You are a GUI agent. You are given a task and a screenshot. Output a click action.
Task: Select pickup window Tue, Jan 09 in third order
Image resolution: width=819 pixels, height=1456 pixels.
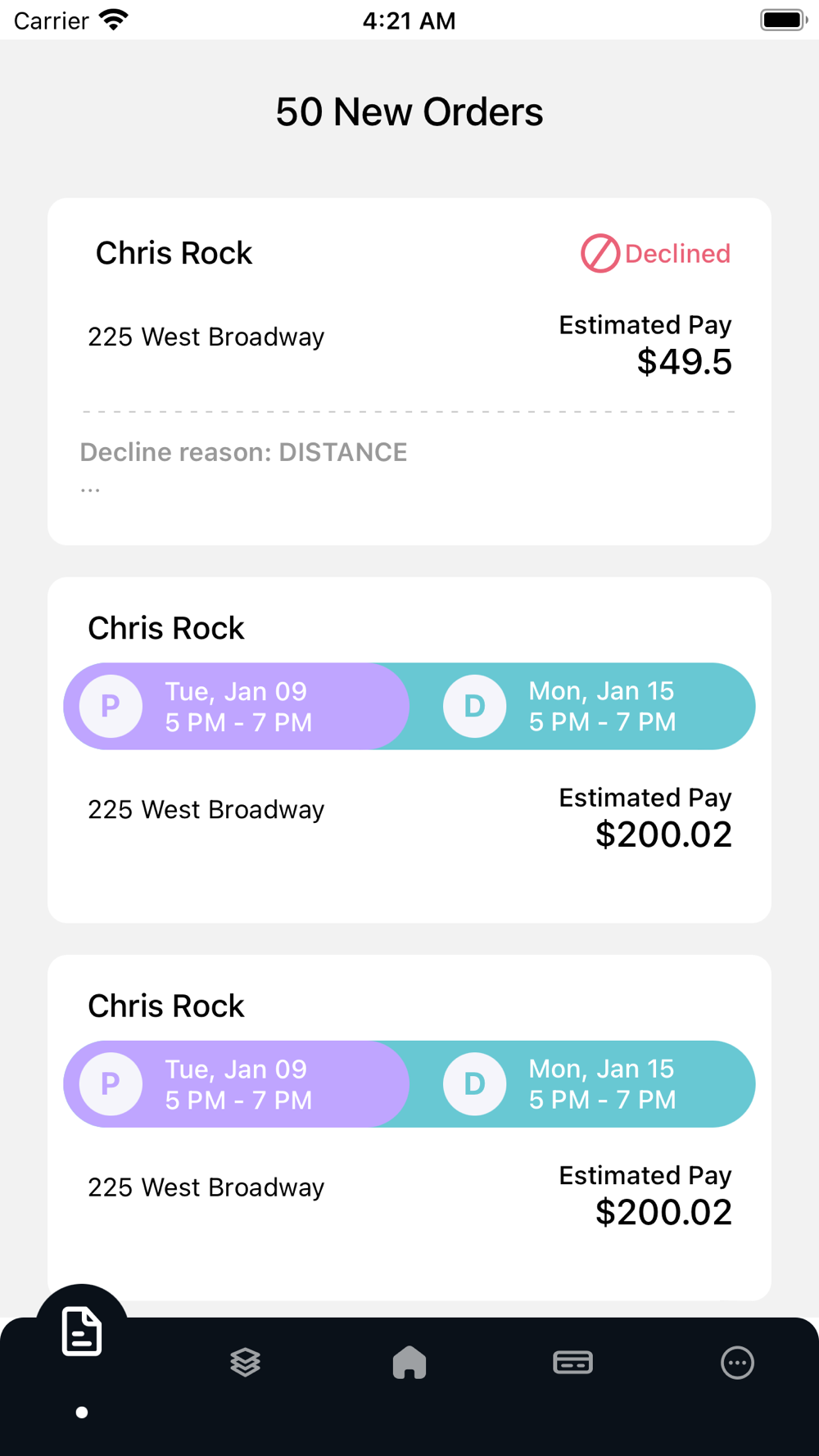tap(238, 1084)
